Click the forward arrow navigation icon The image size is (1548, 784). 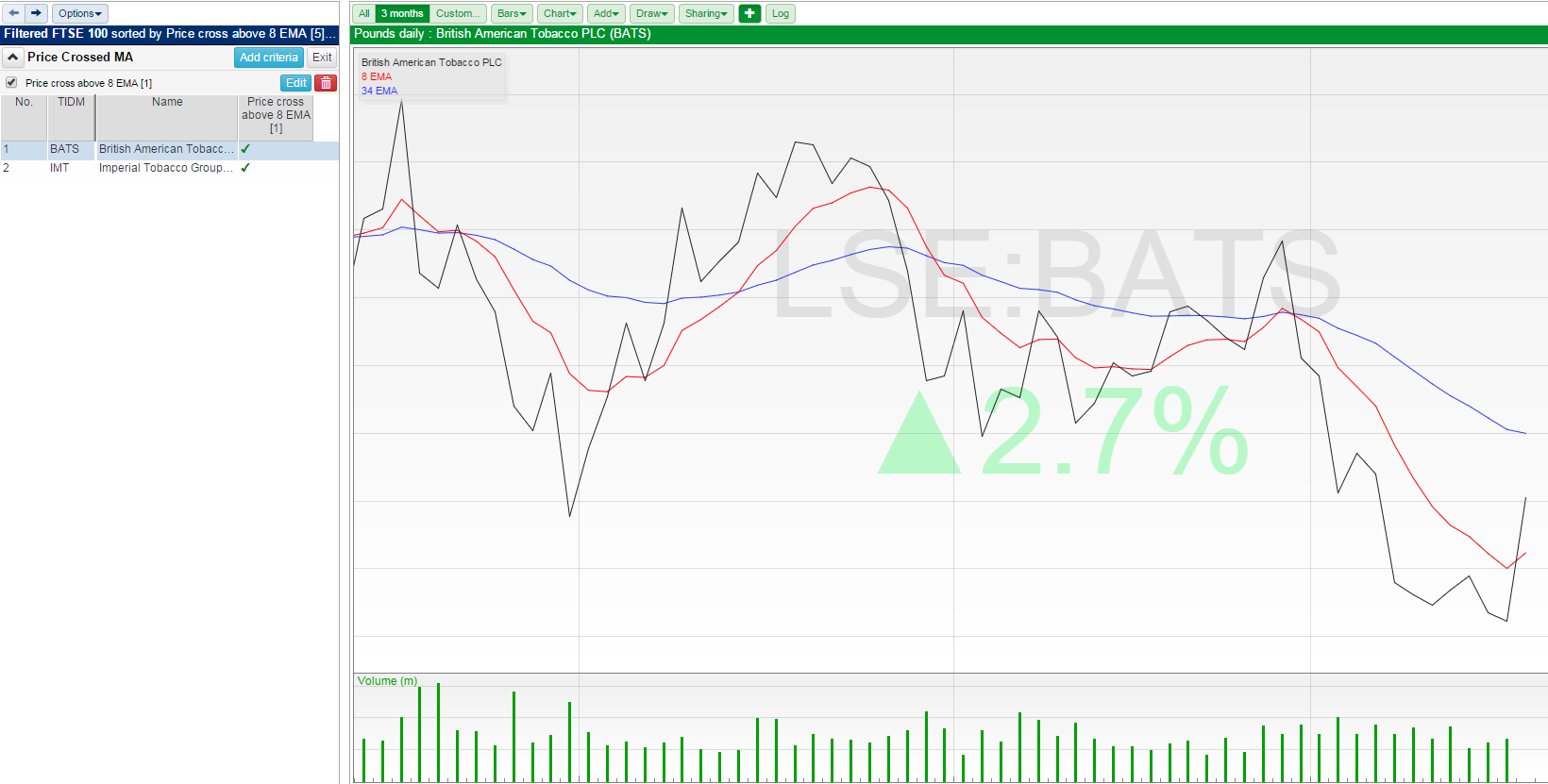pyautogui.click(x=36, y=13)
